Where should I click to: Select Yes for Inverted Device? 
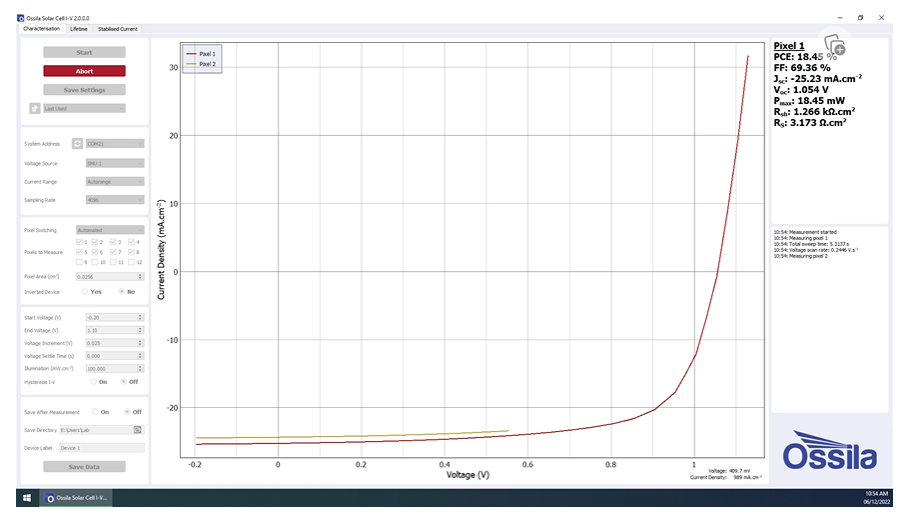(85, 292)
